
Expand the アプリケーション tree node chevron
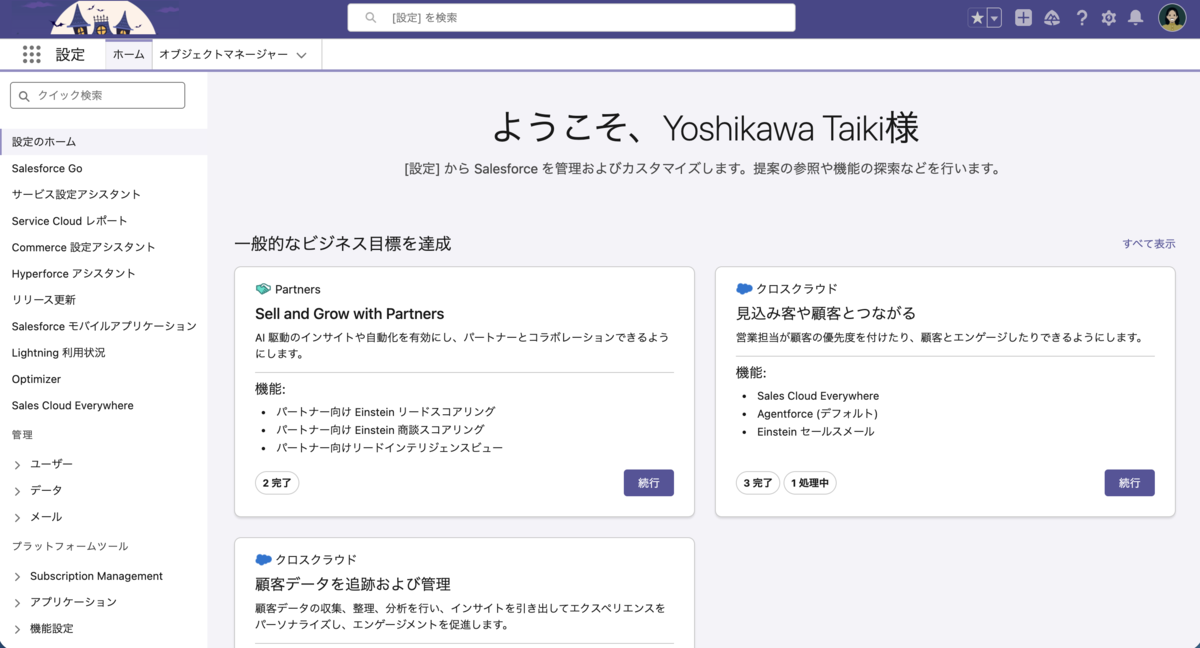(17, 602)
